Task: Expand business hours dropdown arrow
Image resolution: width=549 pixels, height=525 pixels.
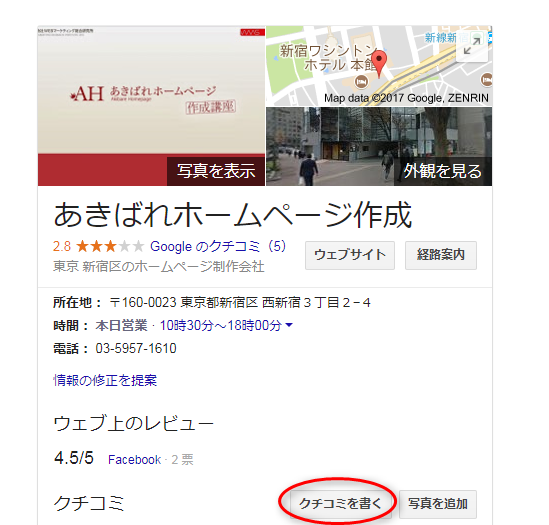Action: 289,325
